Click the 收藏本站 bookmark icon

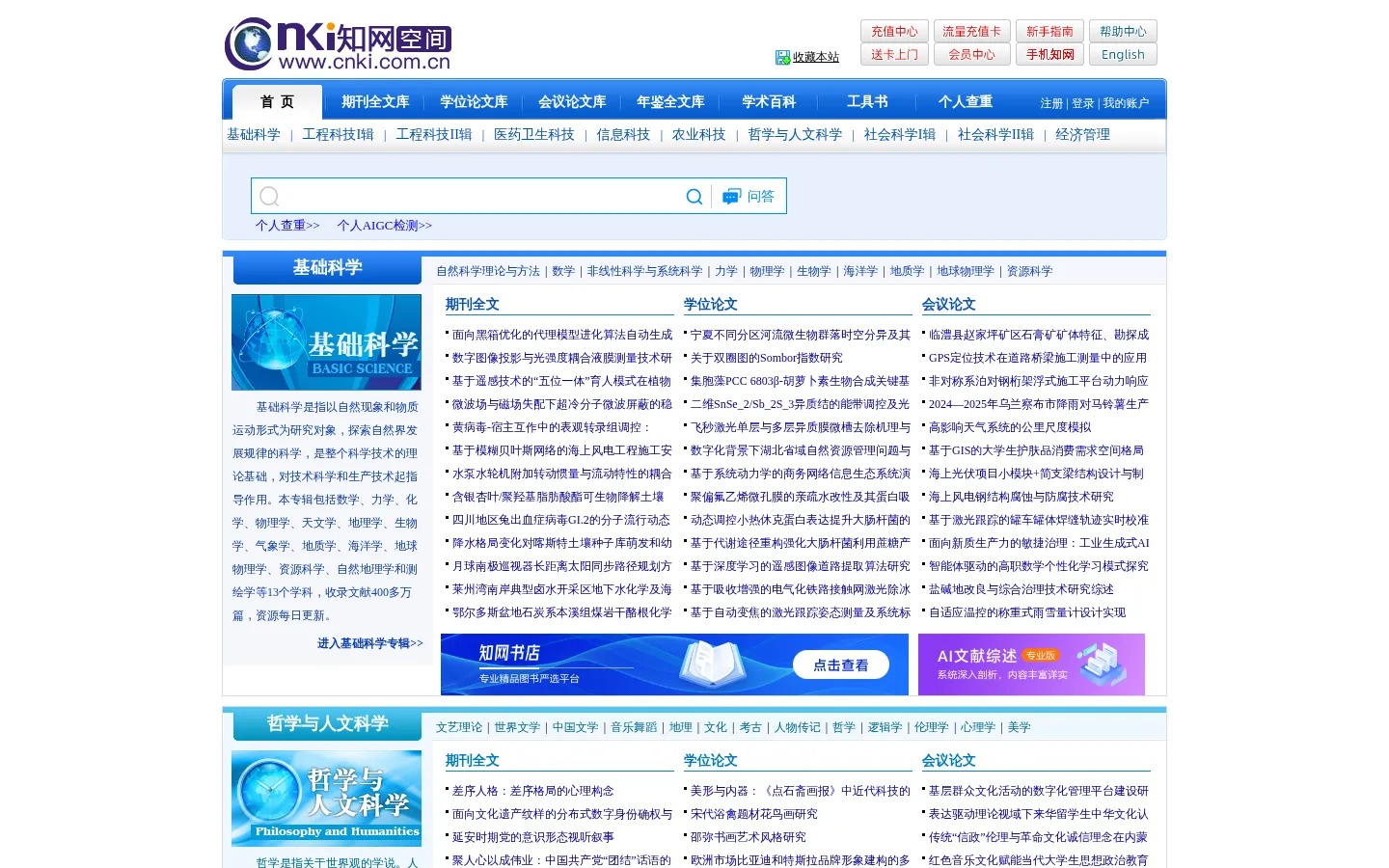click(783, 58)
